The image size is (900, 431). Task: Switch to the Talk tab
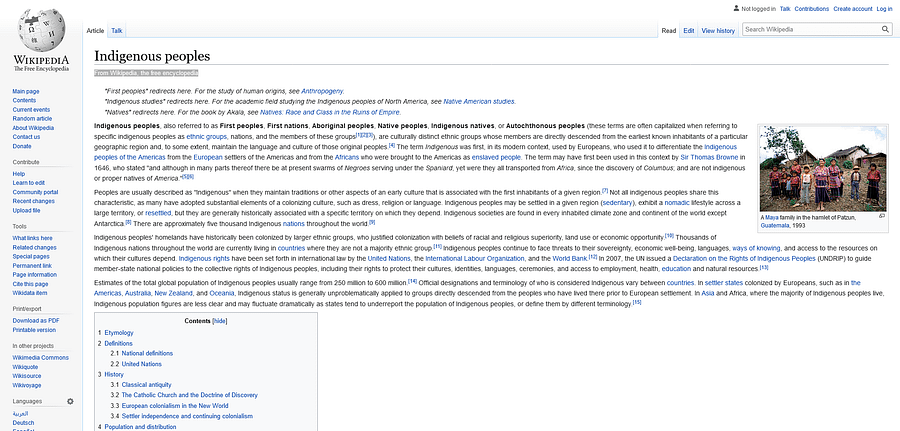click(x=117, y=30)
